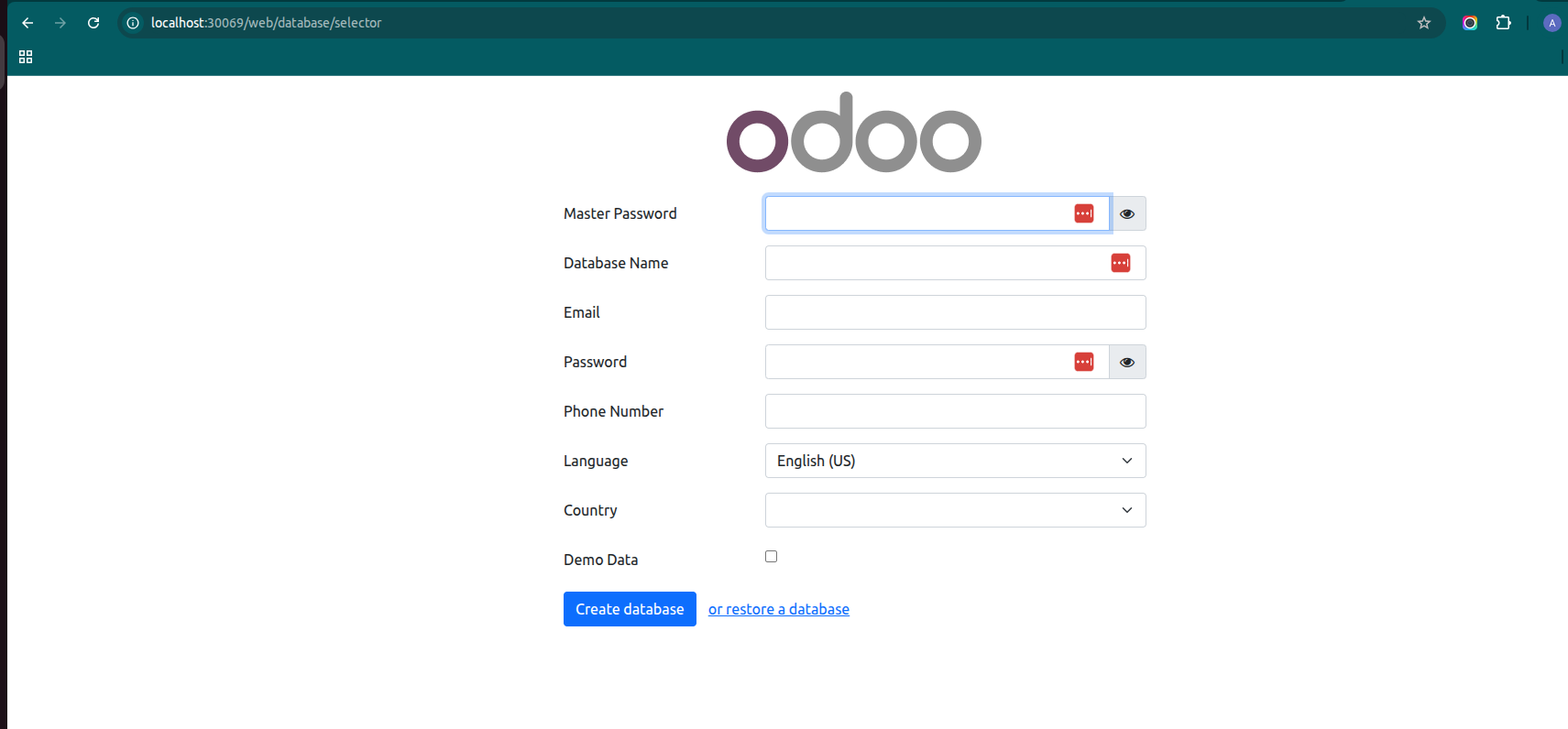The width and height of the screenshot is (1568, 729).
Task: Click the Odoo logo
Action: (854, 132)
